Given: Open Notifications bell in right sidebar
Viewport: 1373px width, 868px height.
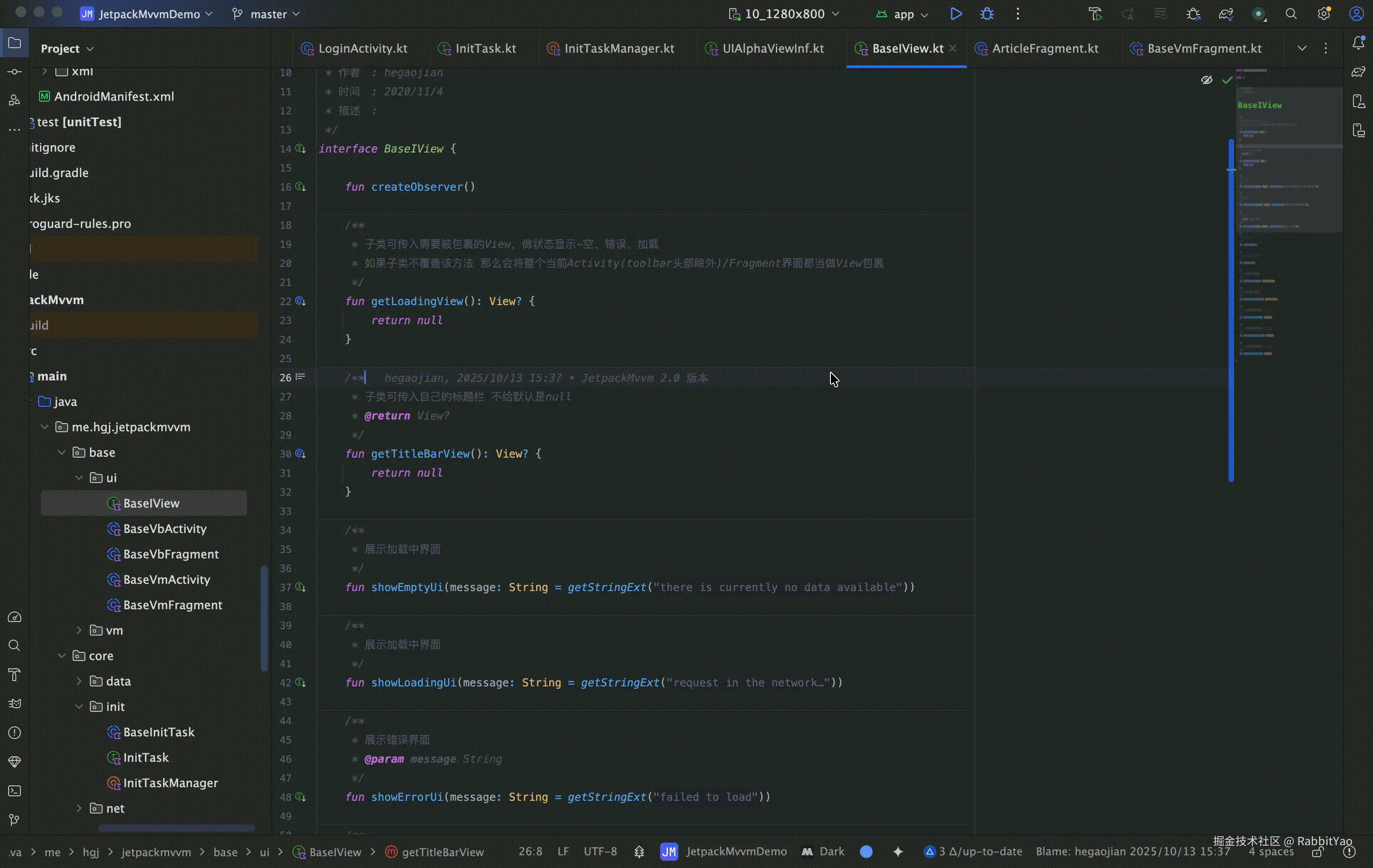Looking at the screenshot, I should [x=1359, y=43].
